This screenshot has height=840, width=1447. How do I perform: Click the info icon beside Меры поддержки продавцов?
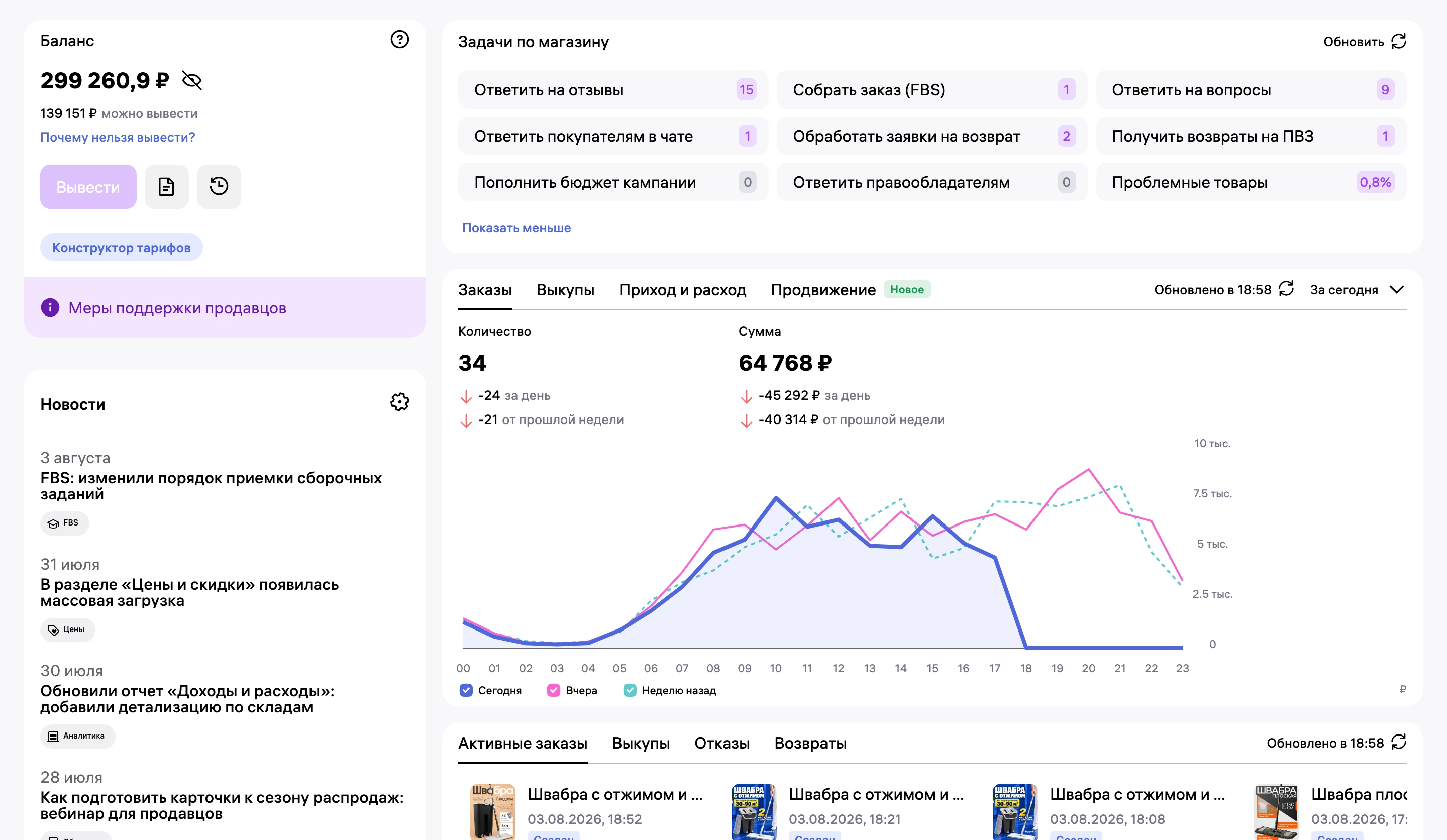tap(50, 308)
